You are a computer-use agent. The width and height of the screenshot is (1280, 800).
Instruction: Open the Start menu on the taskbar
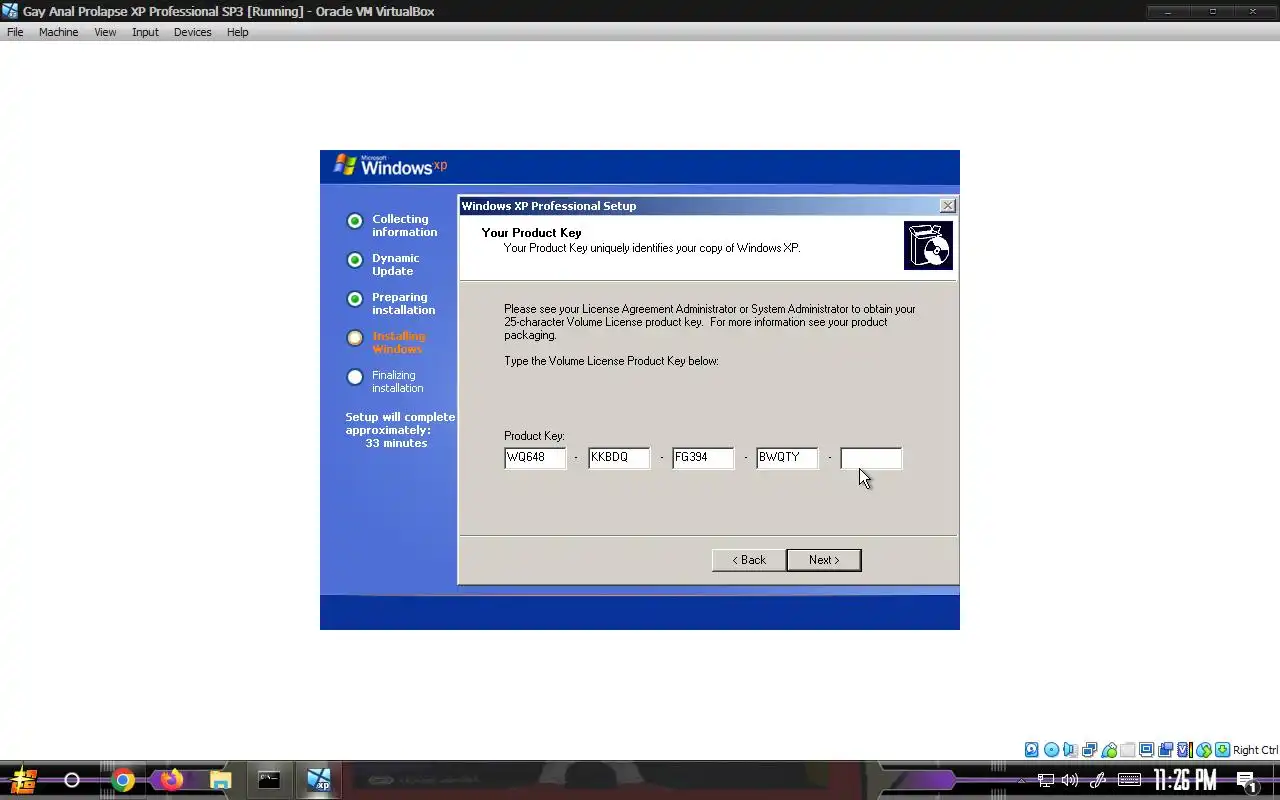tap(24, 780)
